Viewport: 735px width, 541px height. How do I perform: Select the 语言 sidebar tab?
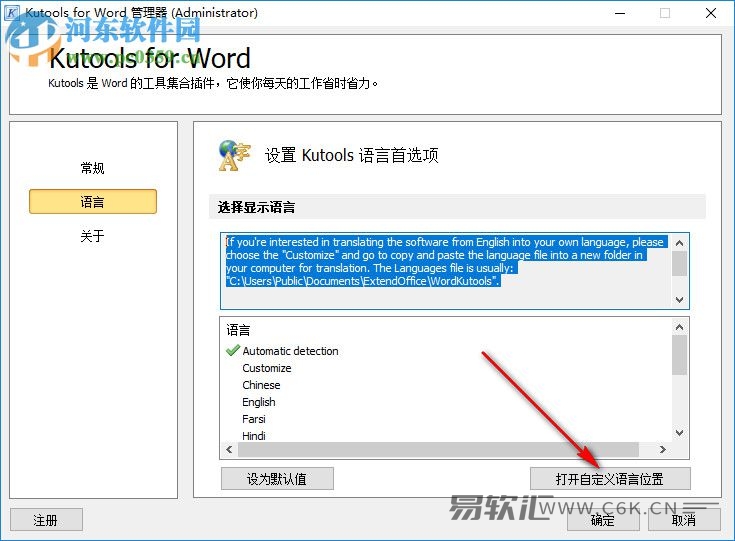(x=93, y=202)
